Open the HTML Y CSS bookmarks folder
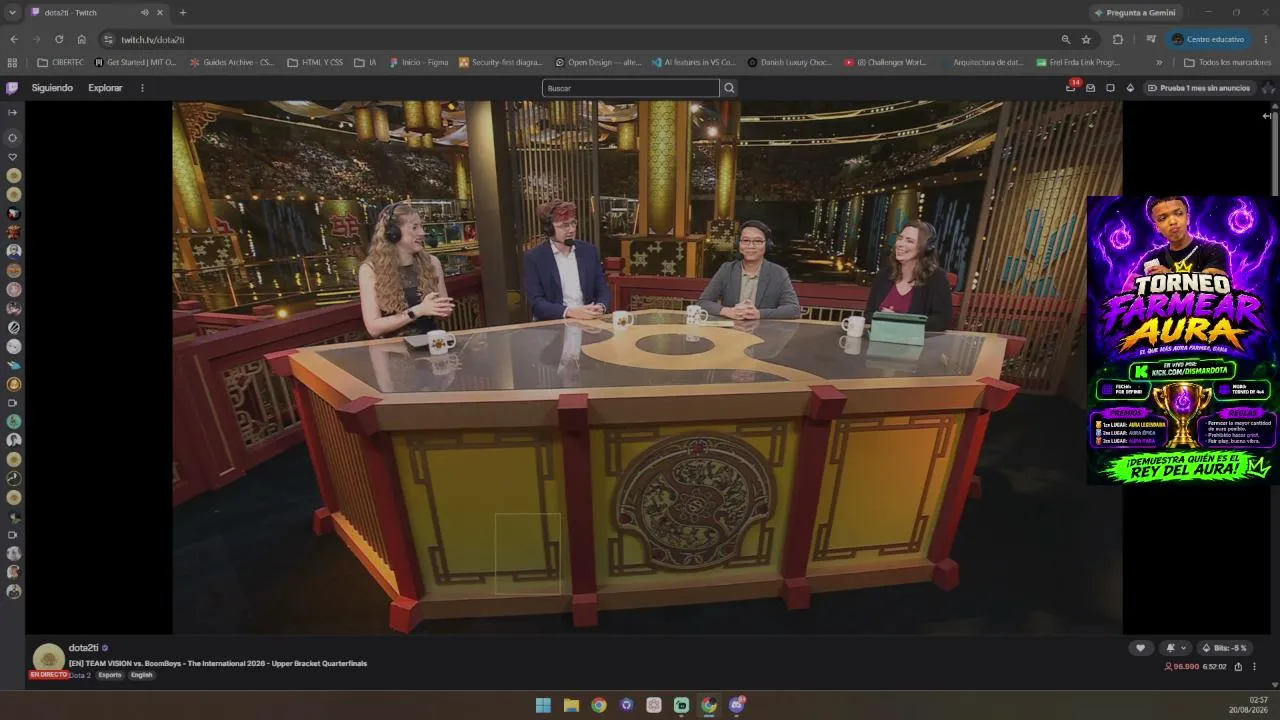The width and height of the screenshot is (1280, 720). 315,62
